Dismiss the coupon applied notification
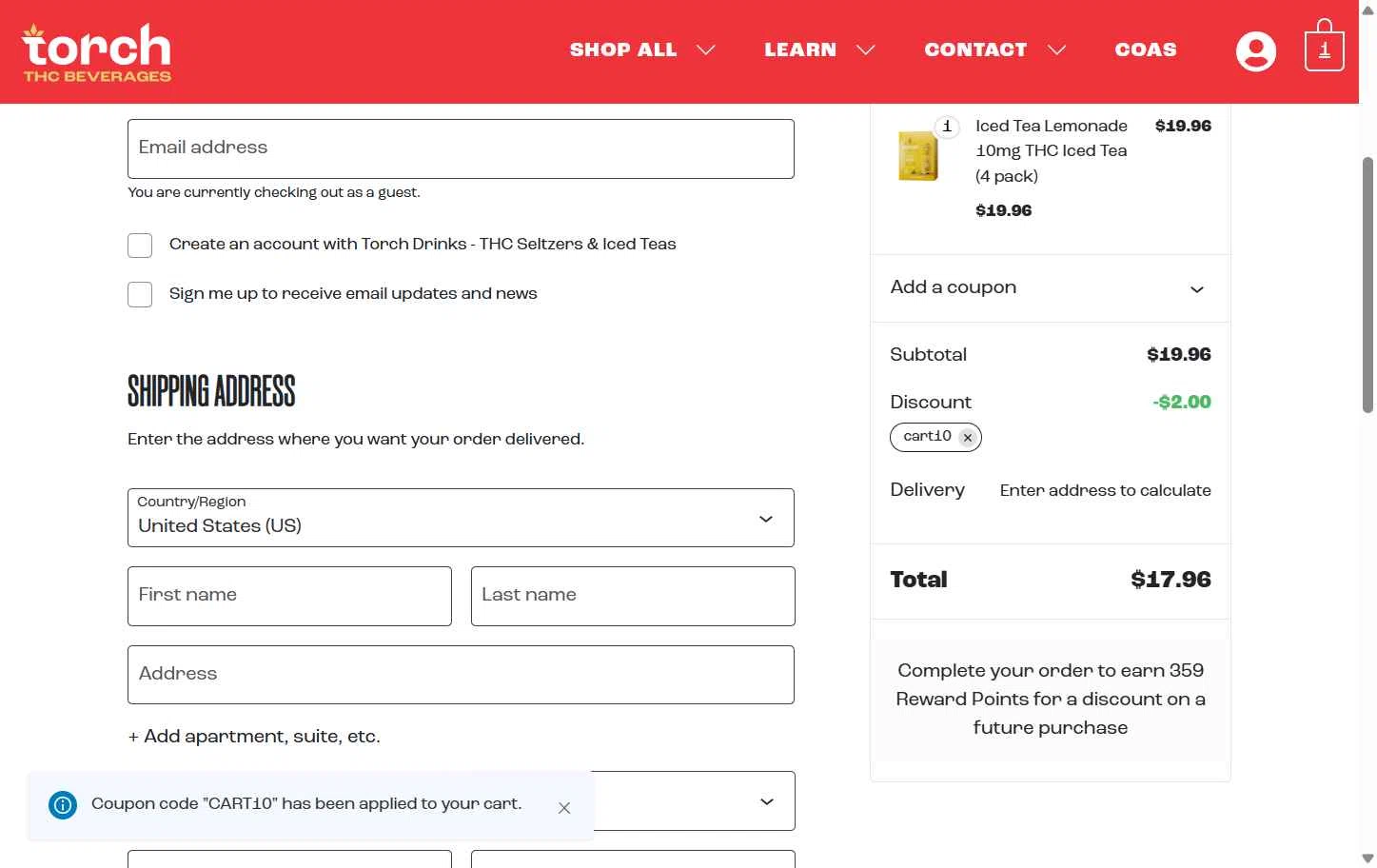This screenshot has height=868, width=1377. (564, 808)
